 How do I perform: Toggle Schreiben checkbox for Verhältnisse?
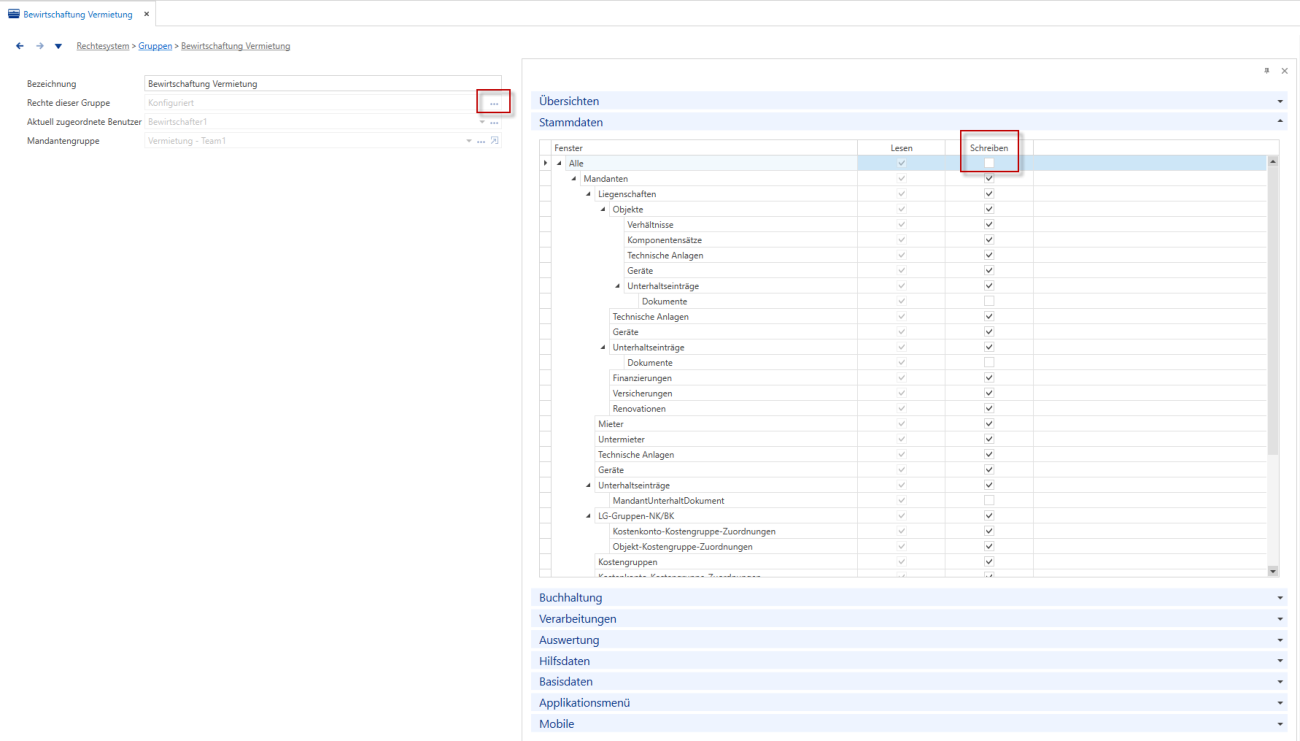tap(989, 225)
